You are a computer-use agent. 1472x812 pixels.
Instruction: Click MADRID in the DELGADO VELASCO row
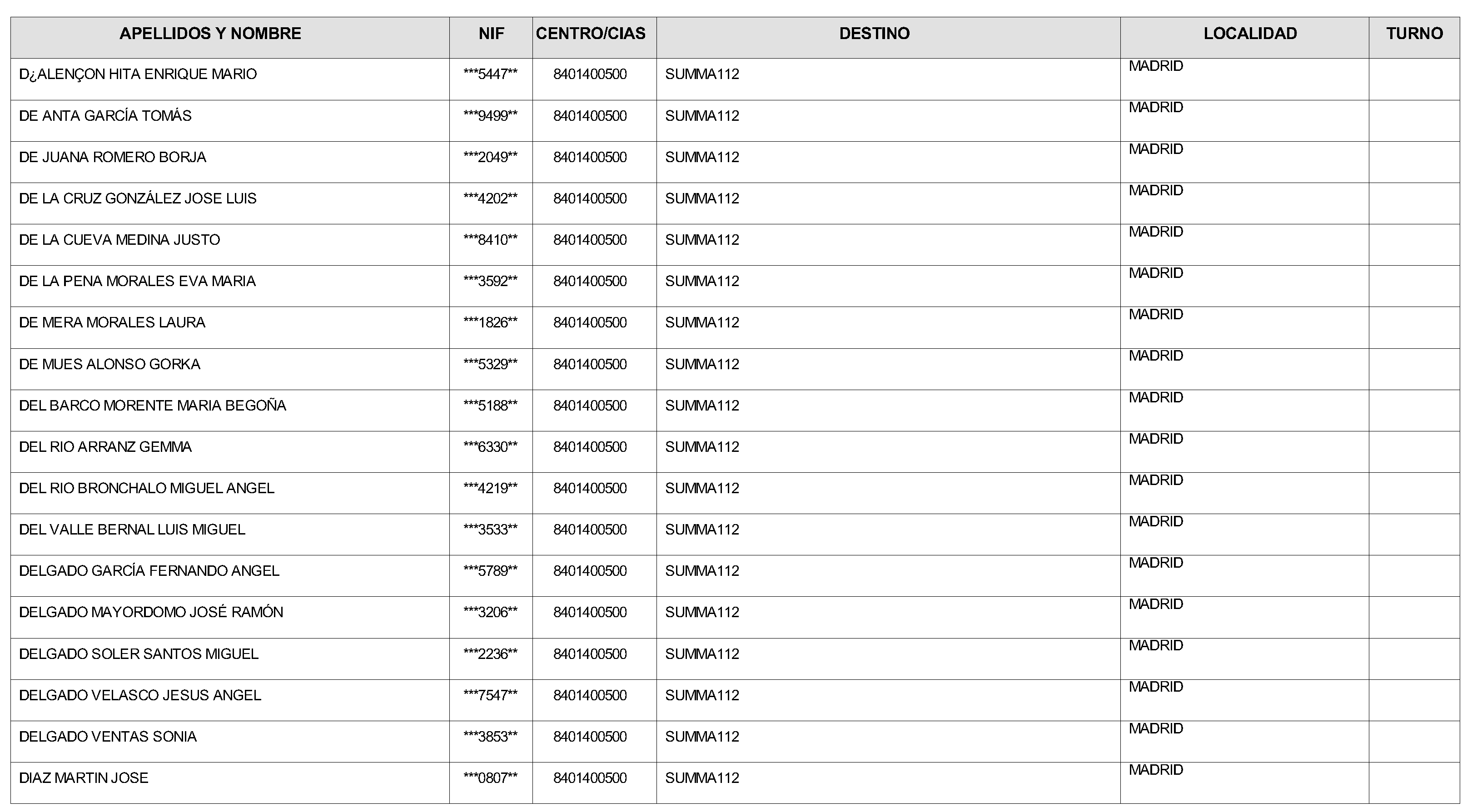(x=1155, y=687)
